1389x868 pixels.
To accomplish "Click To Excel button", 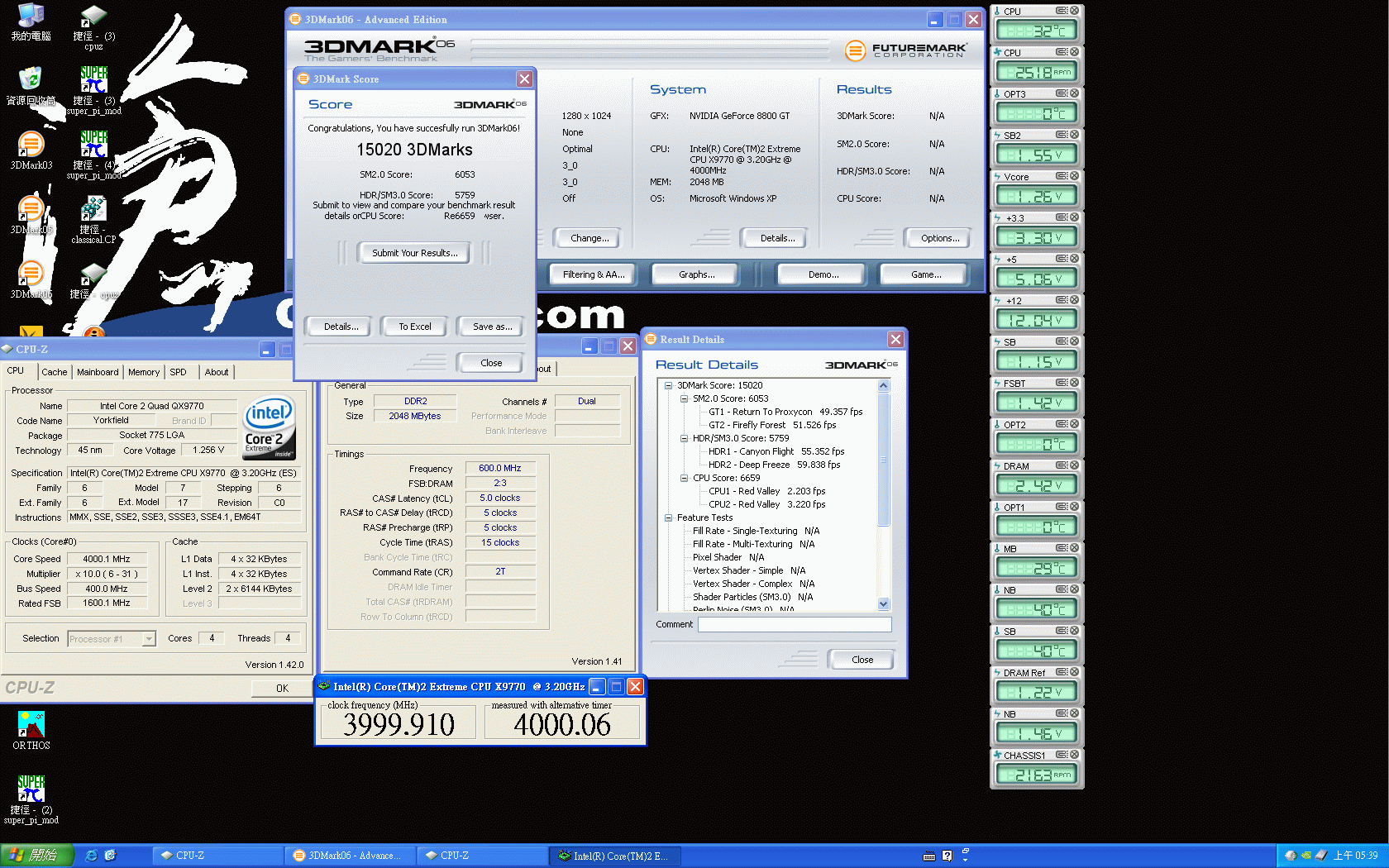I will [x=415, y=327].
